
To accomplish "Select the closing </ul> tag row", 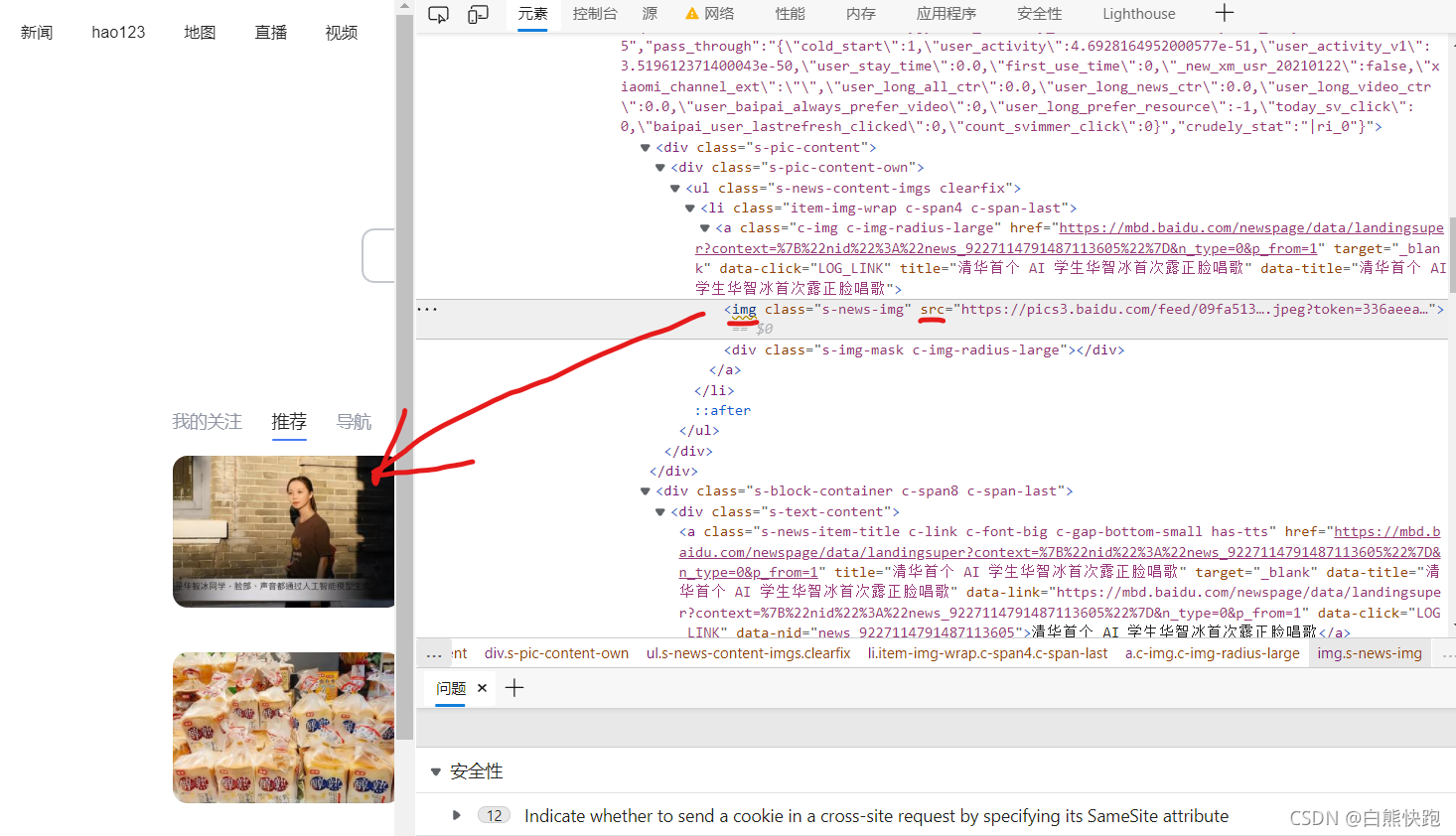I will point(699,431).
